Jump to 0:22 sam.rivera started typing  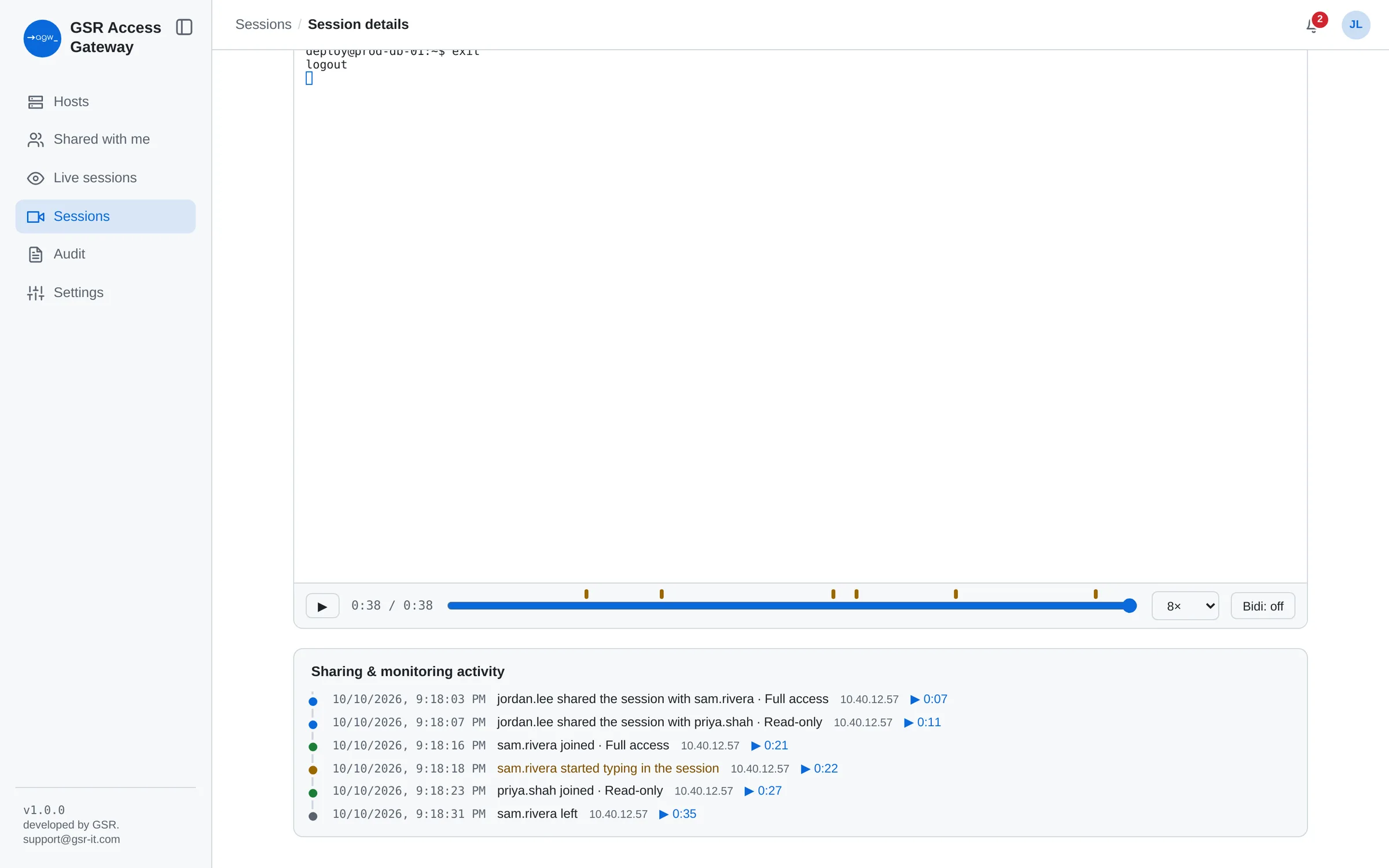[820, 768]
